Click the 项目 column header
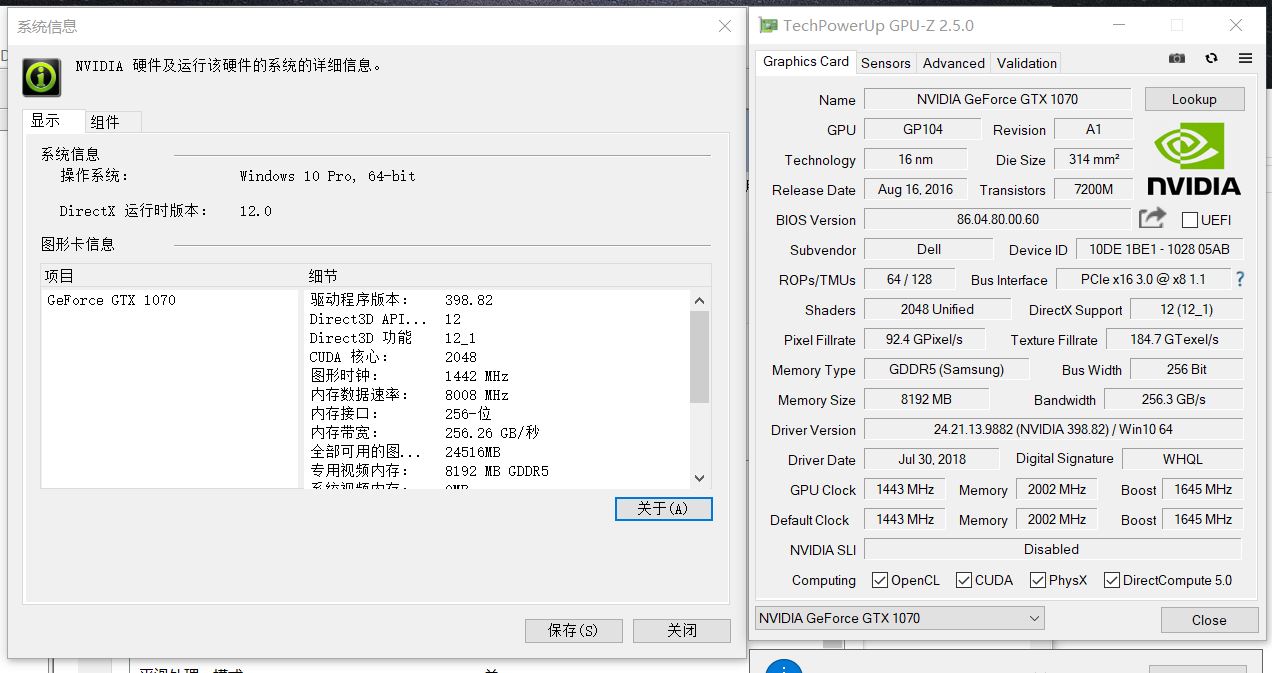This screenshot has height=673, width=1272. click(x=171, y=276)
